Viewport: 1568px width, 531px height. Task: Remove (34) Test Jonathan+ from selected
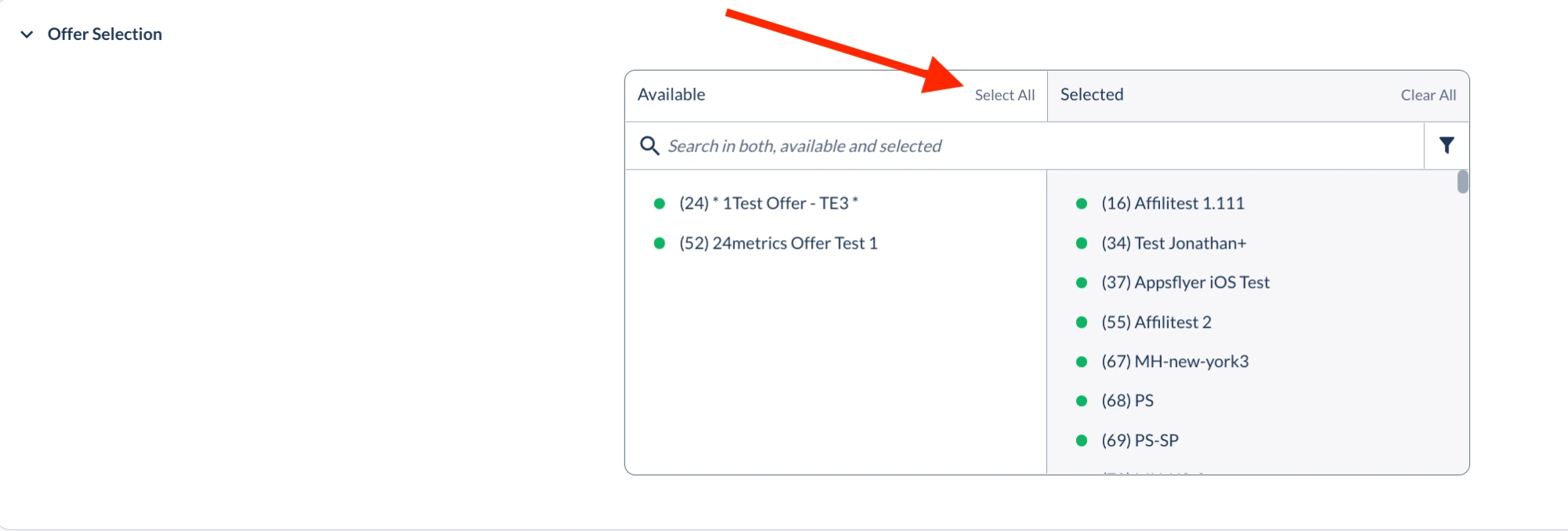tap(1173, 243)
